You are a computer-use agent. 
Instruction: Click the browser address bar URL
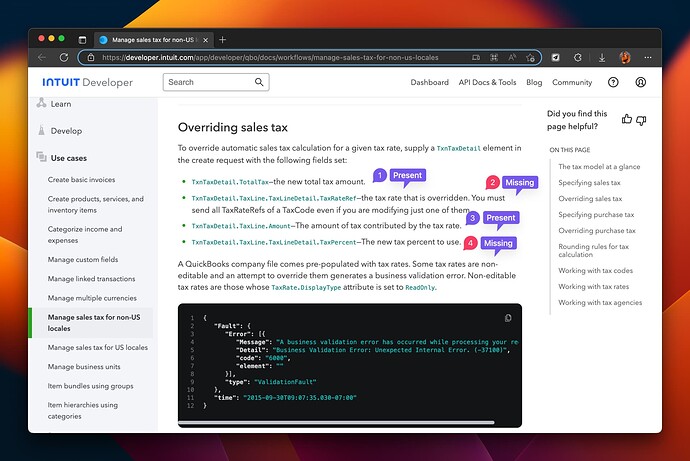270,58
